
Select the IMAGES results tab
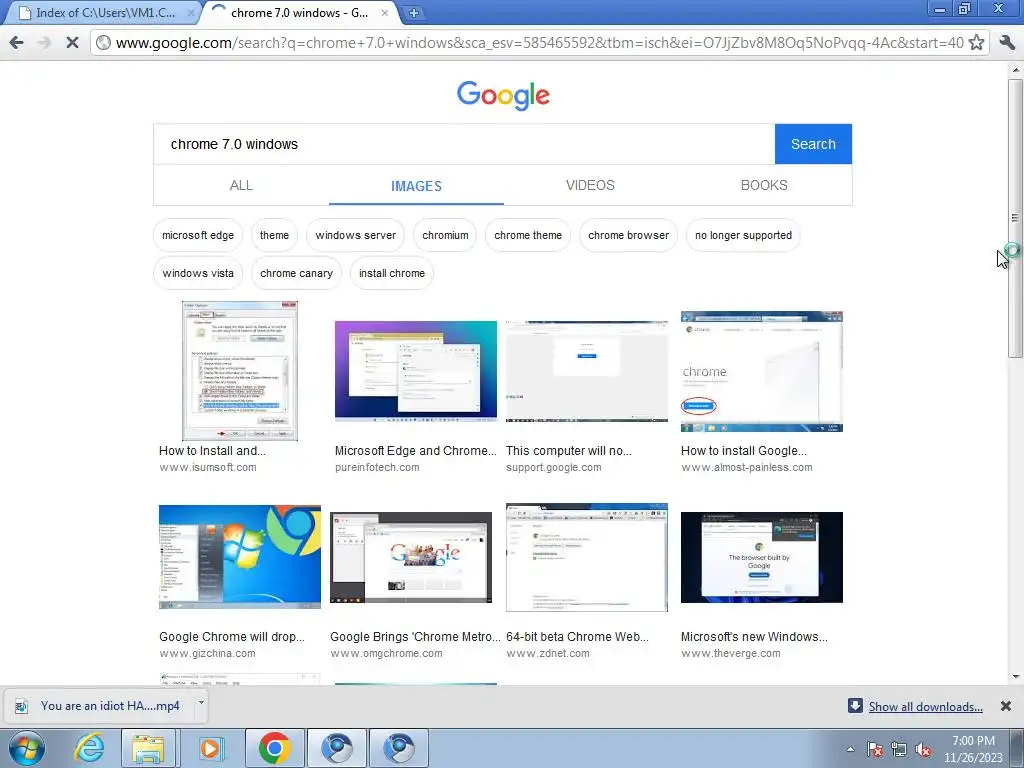[416, 186]
